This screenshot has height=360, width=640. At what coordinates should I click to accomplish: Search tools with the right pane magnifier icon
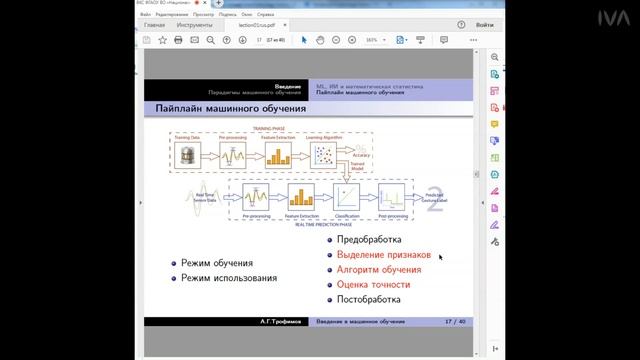[x=495, y=57]
